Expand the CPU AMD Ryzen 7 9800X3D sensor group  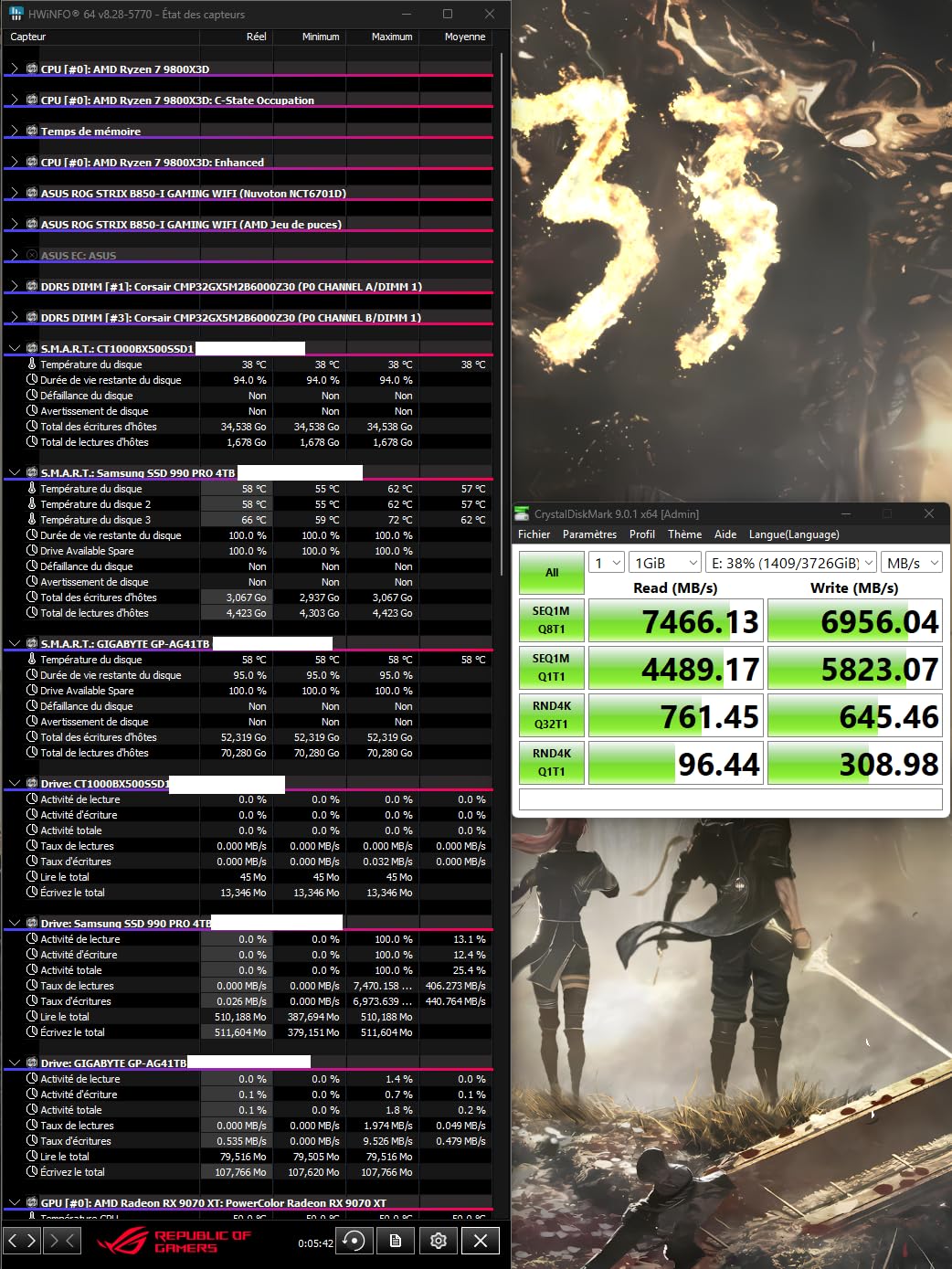(x=14, y=69)
